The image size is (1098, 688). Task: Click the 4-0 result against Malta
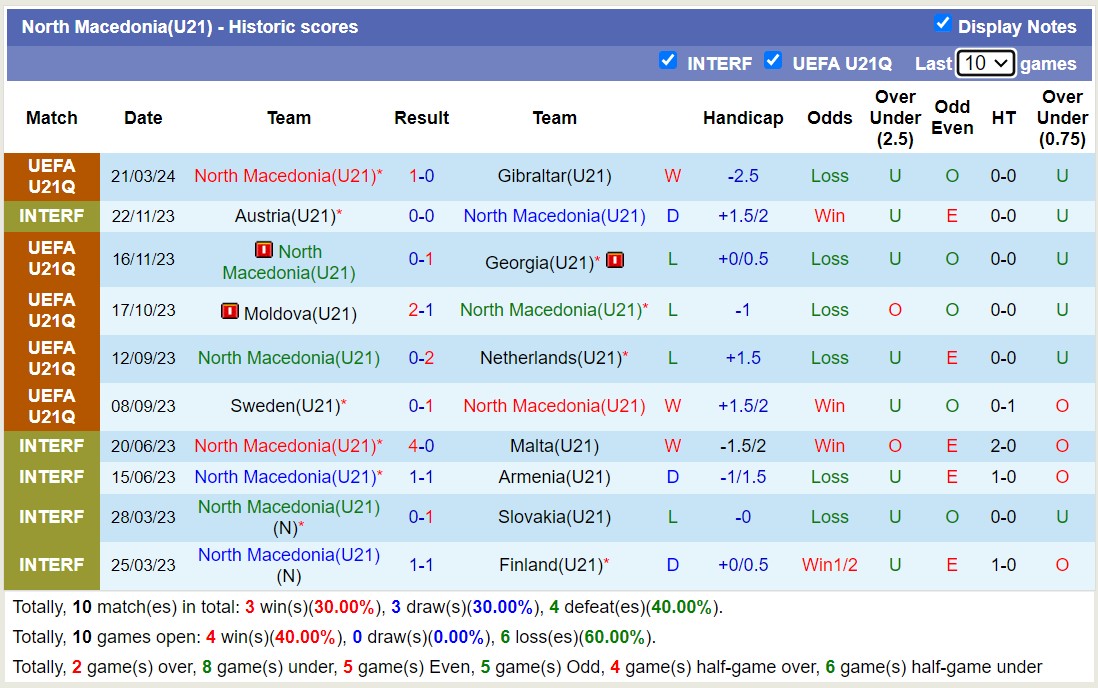[x=421, y=446]
